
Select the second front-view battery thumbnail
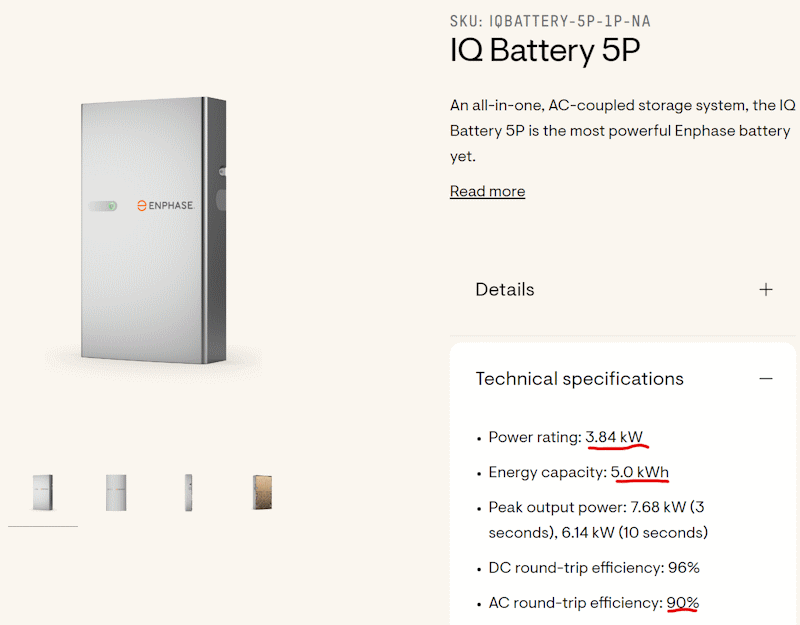[x=116, y=492]
